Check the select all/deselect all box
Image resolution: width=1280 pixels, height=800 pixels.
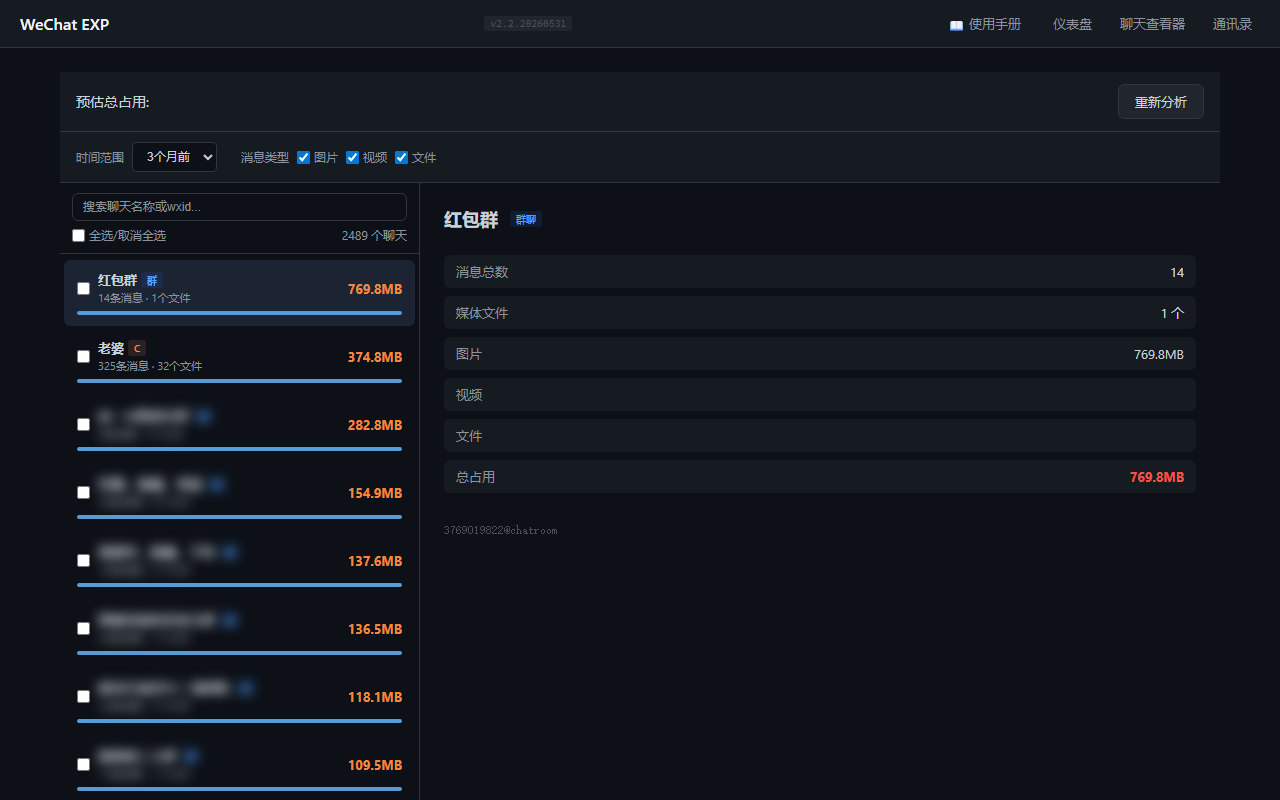[x=78, y=236]
